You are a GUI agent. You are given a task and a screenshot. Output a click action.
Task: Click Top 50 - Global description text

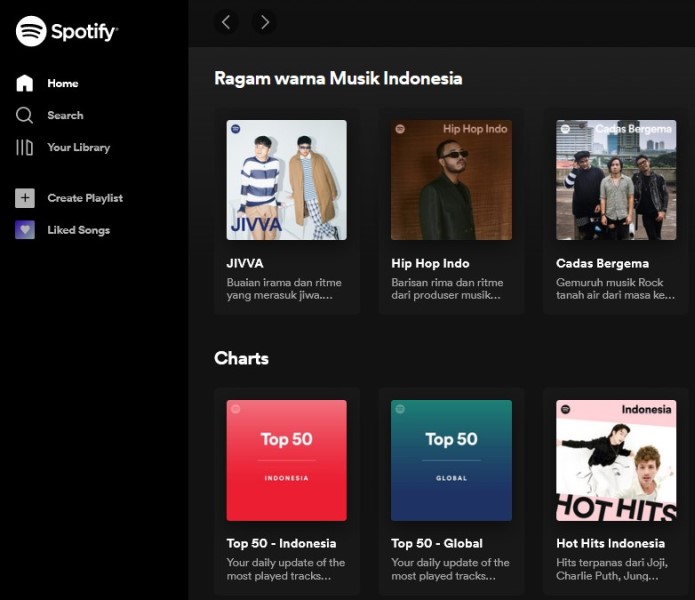pos(450,569)
